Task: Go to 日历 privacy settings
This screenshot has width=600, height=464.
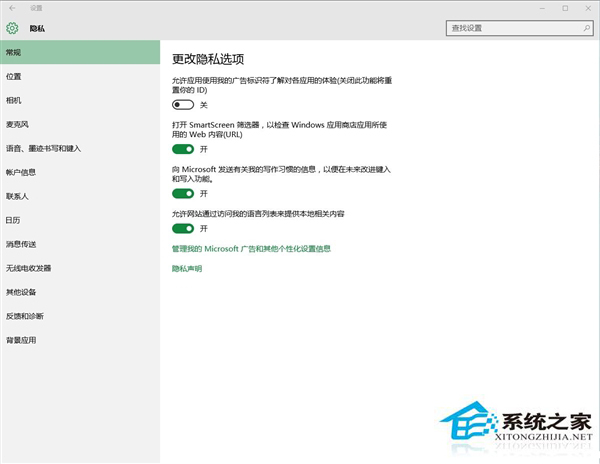Action: pyautogui.click(x=80, y=220)
